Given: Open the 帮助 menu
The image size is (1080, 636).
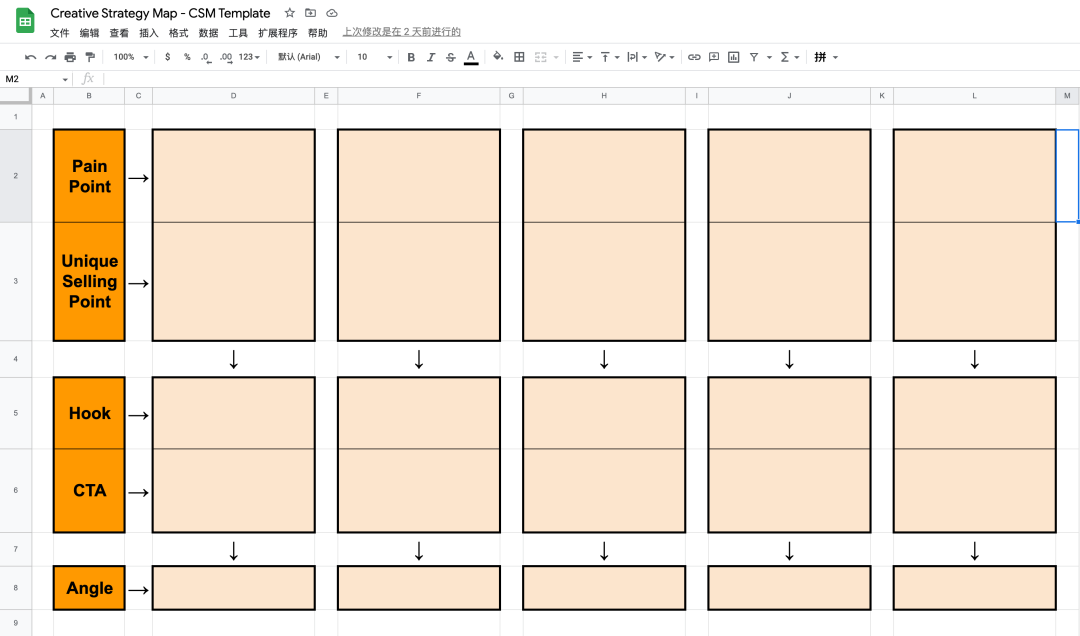Looking at the screenshot, I should click(x=318, y=32).
